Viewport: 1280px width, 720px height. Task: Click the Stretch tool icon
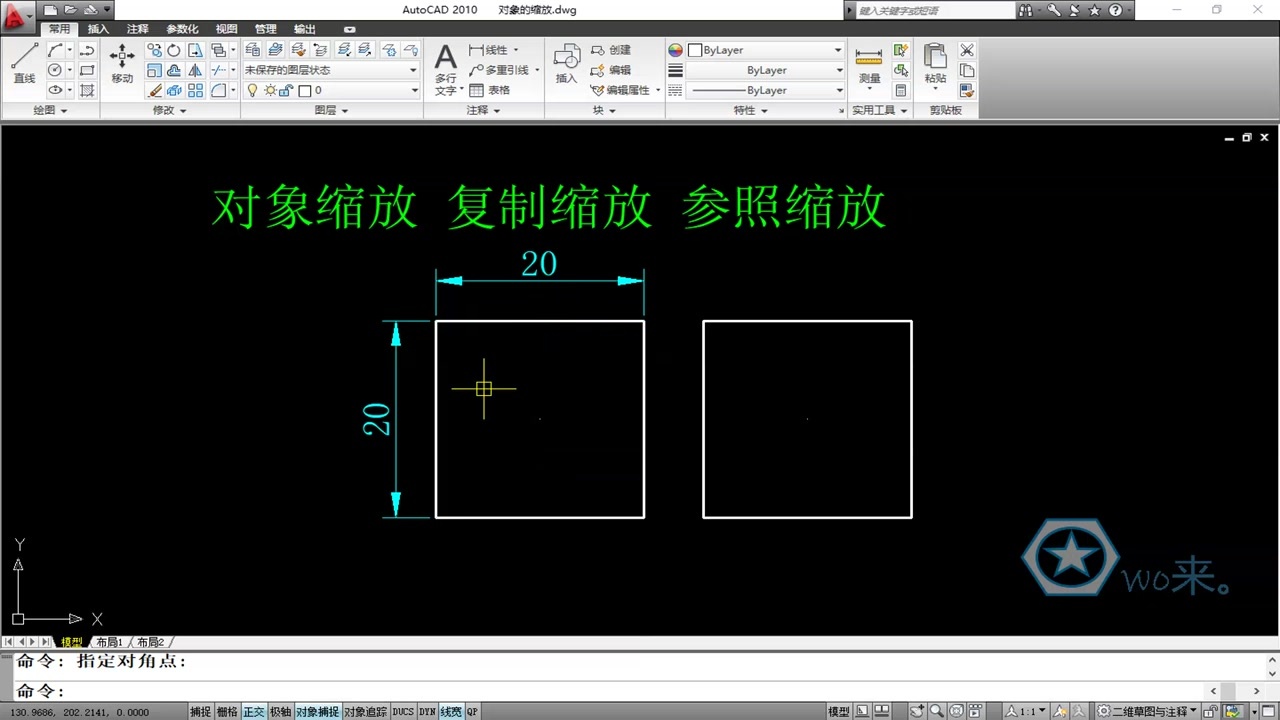point(196,50)
